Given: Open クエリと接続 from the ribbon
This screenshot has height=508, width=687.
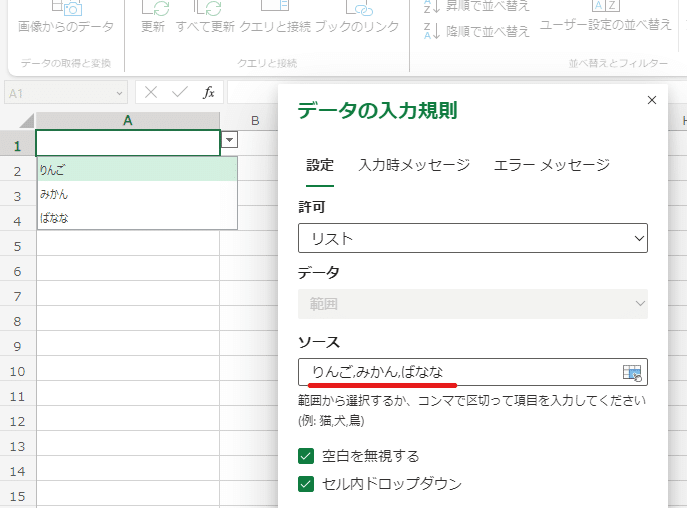Looking at the screenshot, I should (x=275, y=18).
